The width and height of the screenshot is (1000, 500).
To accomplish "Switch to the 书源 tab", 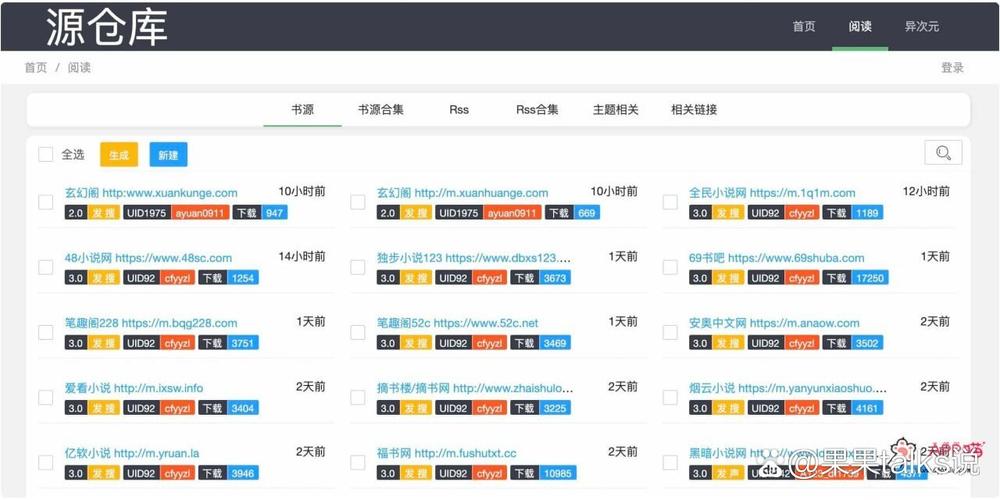I will coord(302,110).
